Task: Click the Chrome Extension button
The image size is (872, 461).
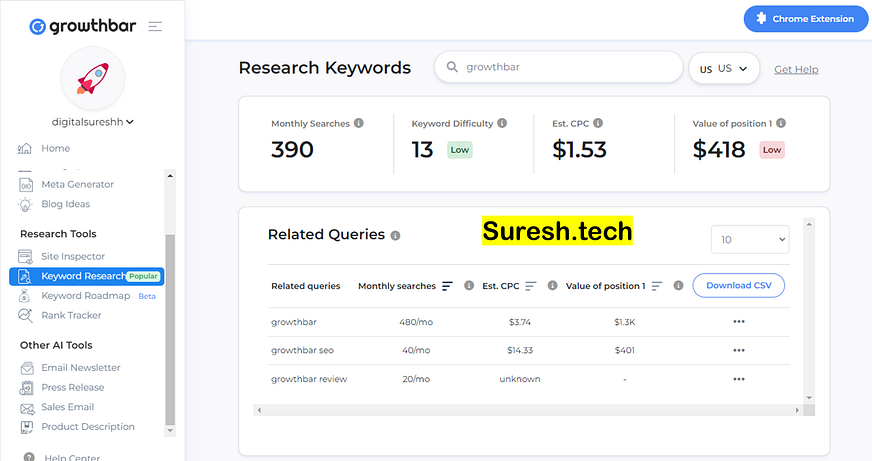Action: [805, 19]
